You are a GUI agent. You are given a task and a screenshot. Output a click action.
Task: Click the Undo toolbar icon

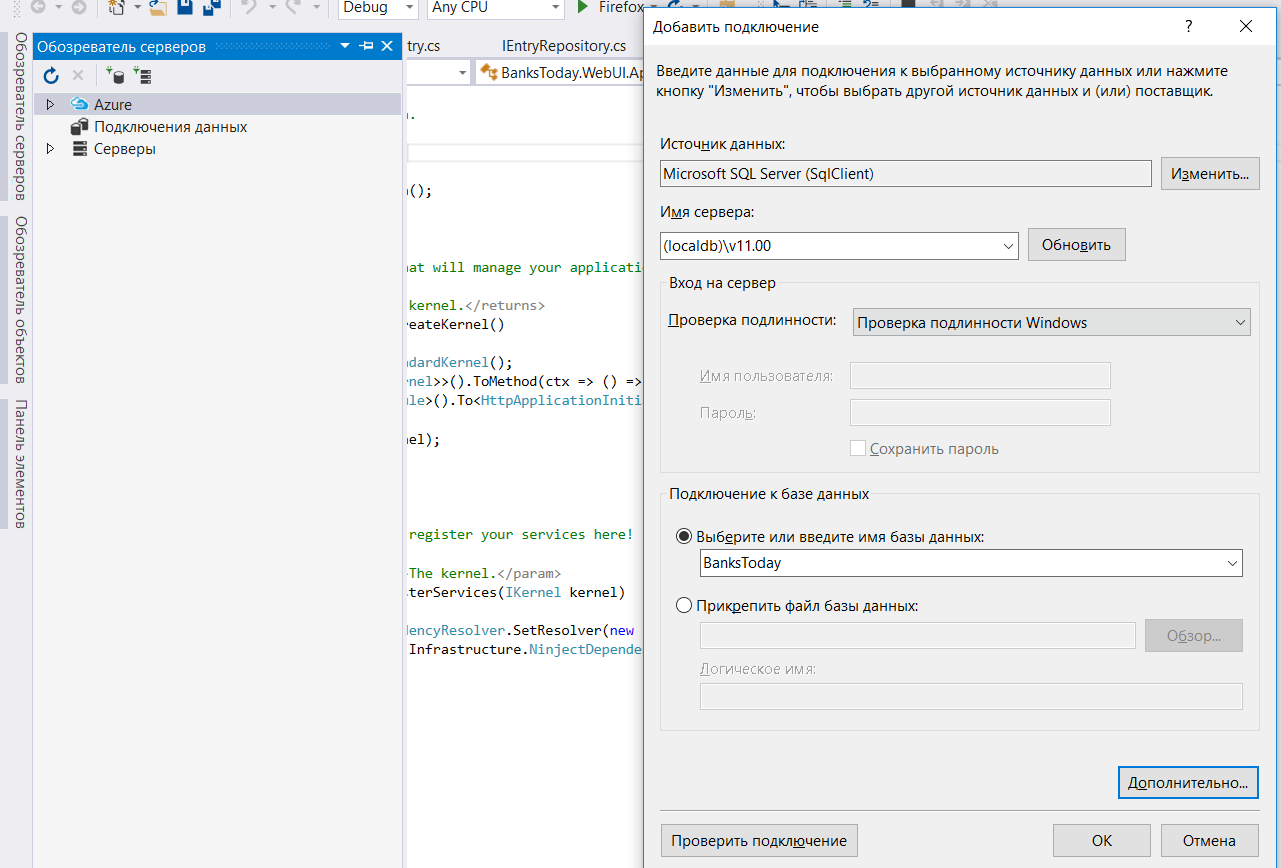(x=249, y=8)
